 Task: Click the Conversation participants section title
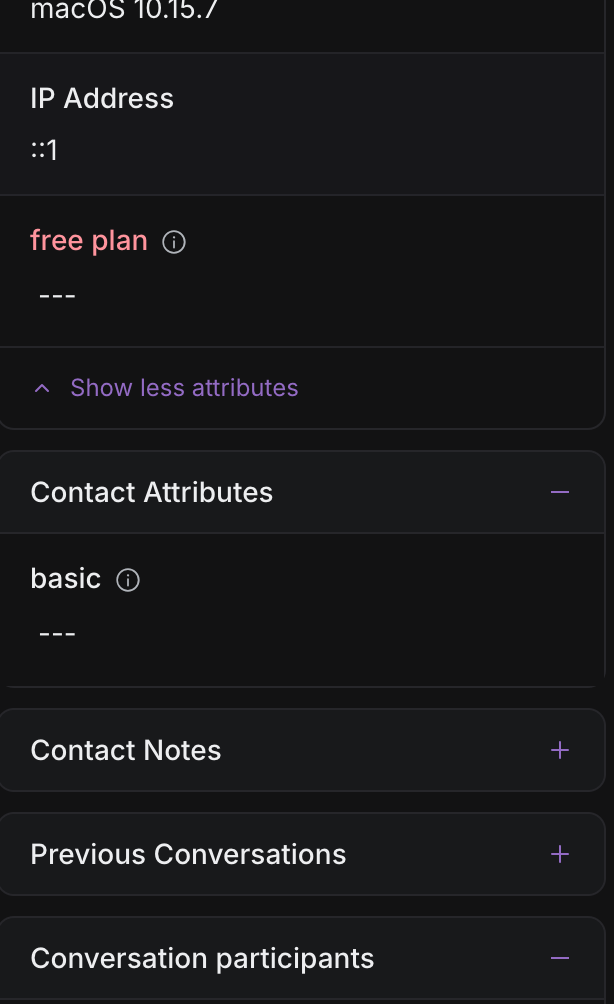click(202, 958)
